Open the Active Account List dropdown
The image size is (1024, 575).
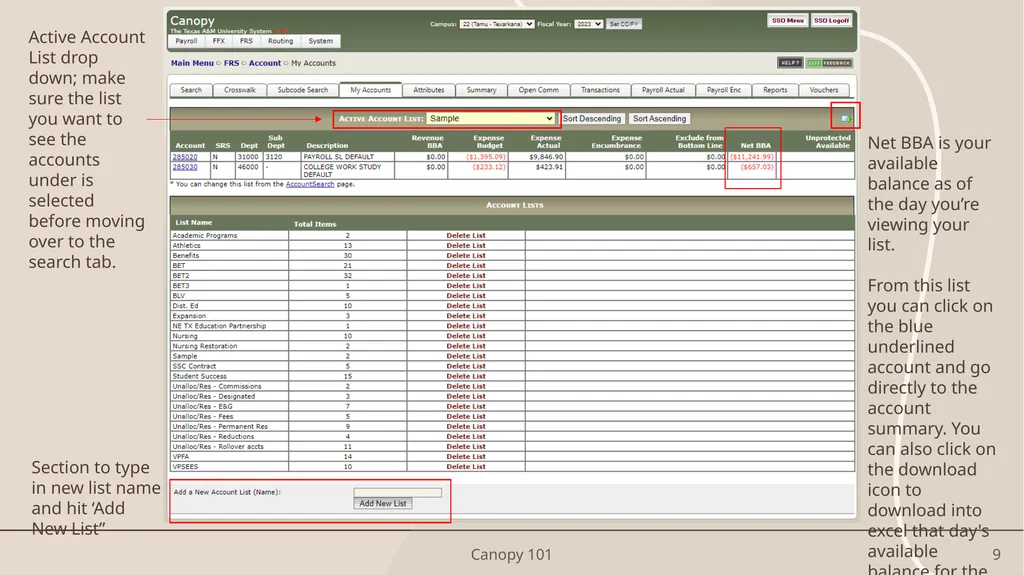point(490,118)
